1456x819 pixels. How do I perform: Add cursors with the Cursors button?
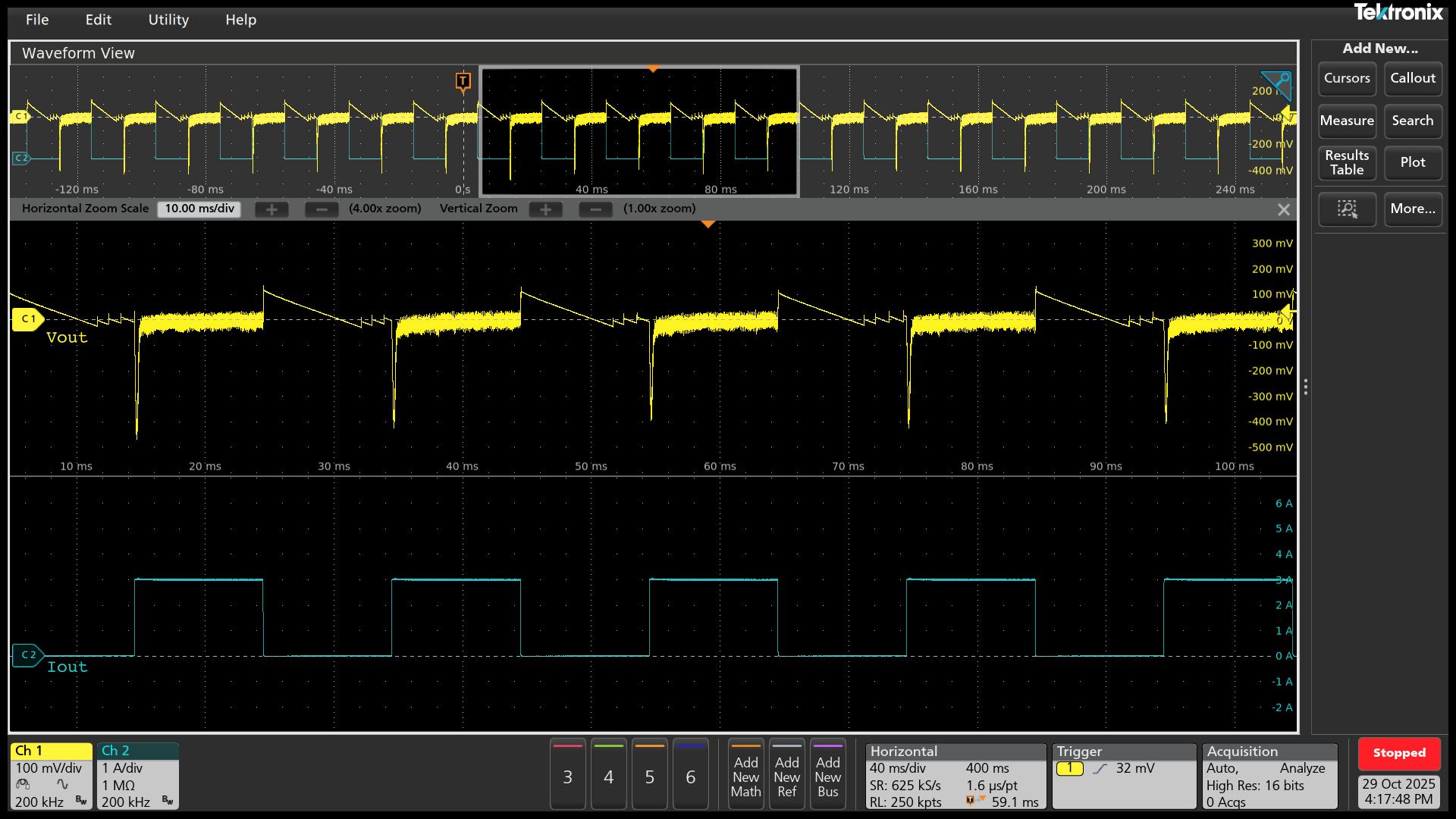(1347, 79)
